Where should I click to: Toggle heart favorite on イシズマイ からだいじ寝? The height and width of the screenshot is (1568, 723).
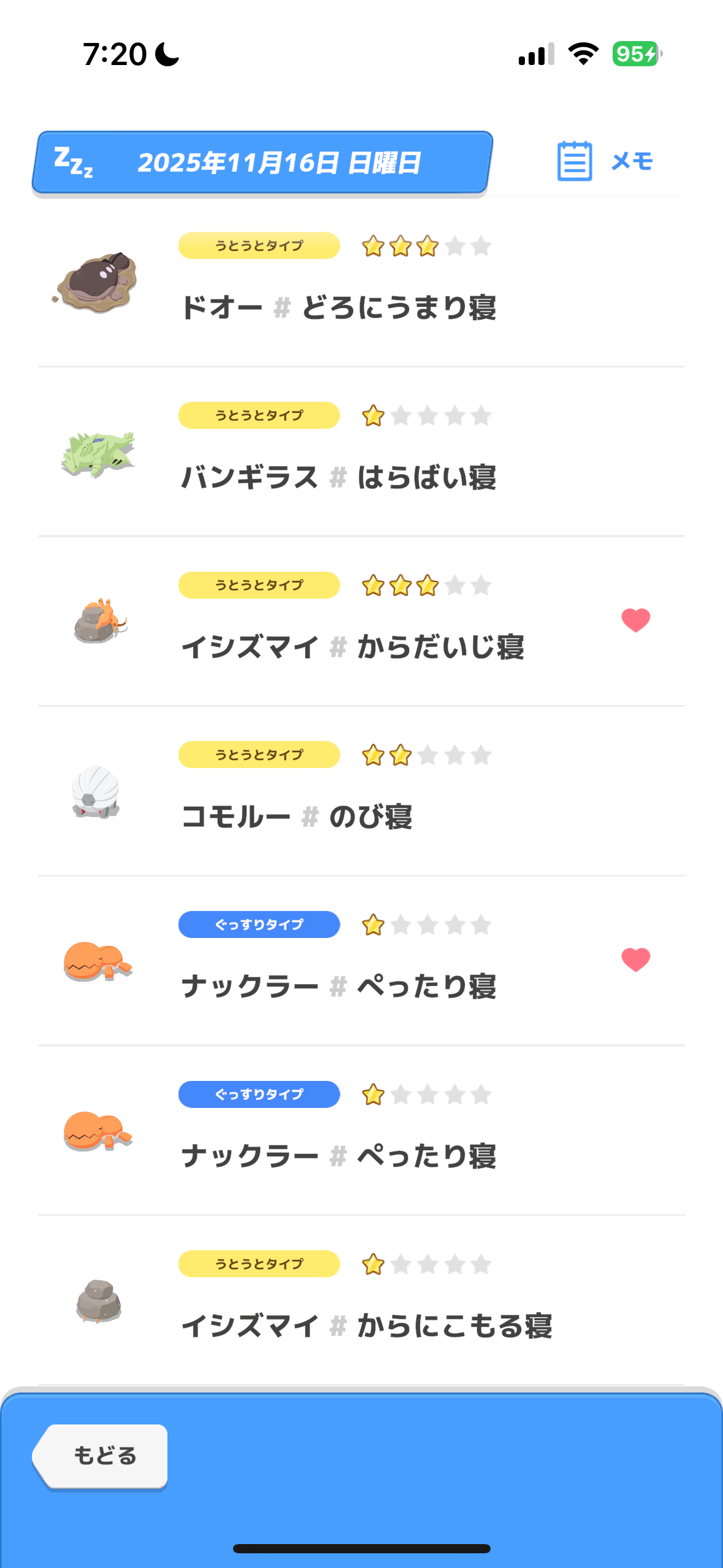[635, 620]
